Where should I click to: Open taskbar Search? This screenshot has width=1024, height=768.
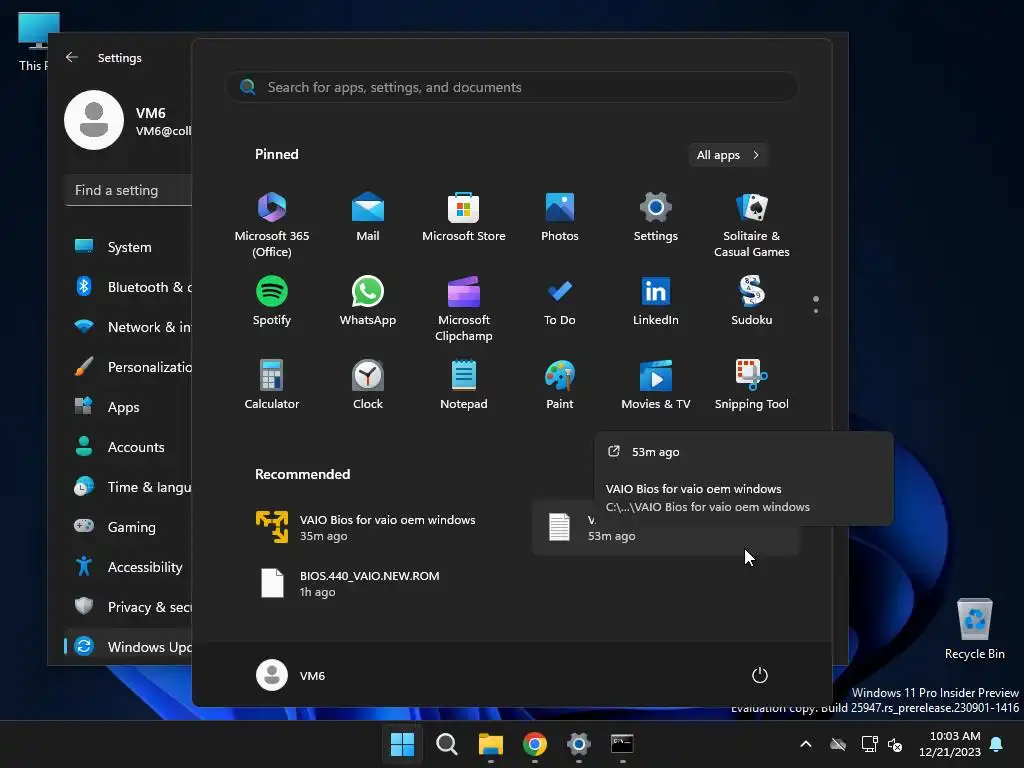pyautogui.click(x=447, y=744)
